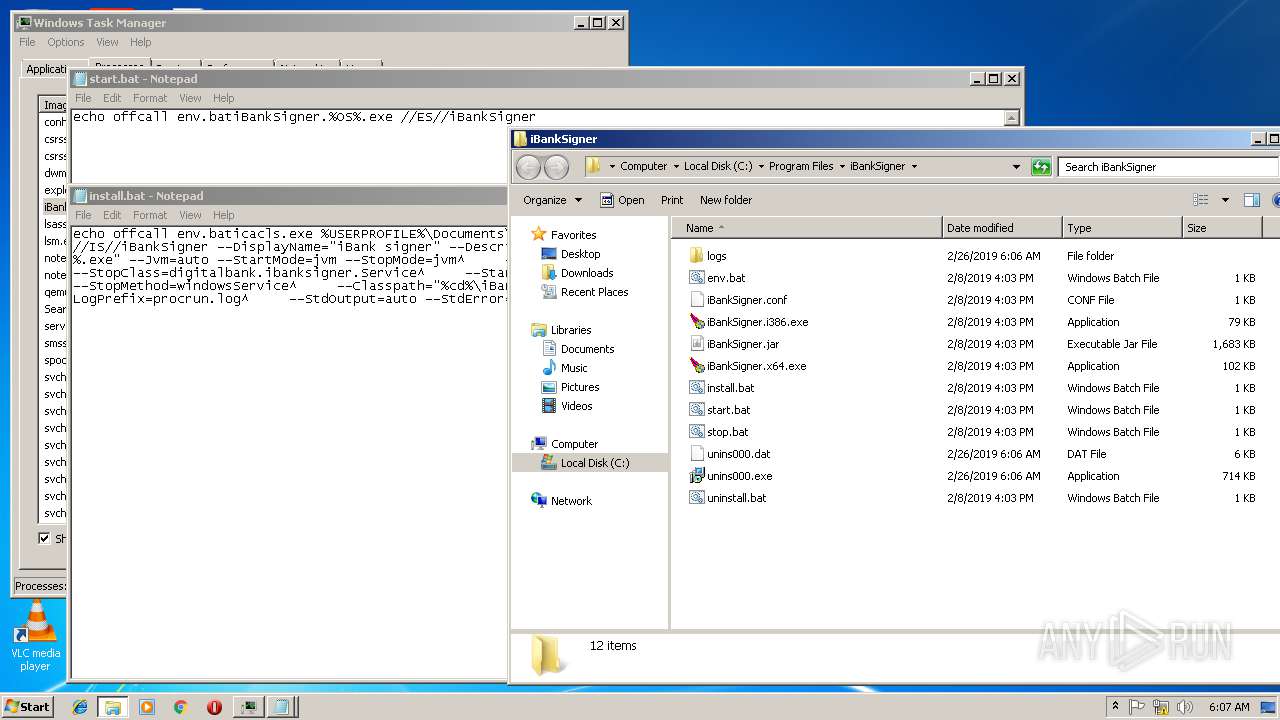The width and height of the screenshot is (1280, 720).
Task: Open Edit menu in install.bat Notepad
Action: click(112, 215)
